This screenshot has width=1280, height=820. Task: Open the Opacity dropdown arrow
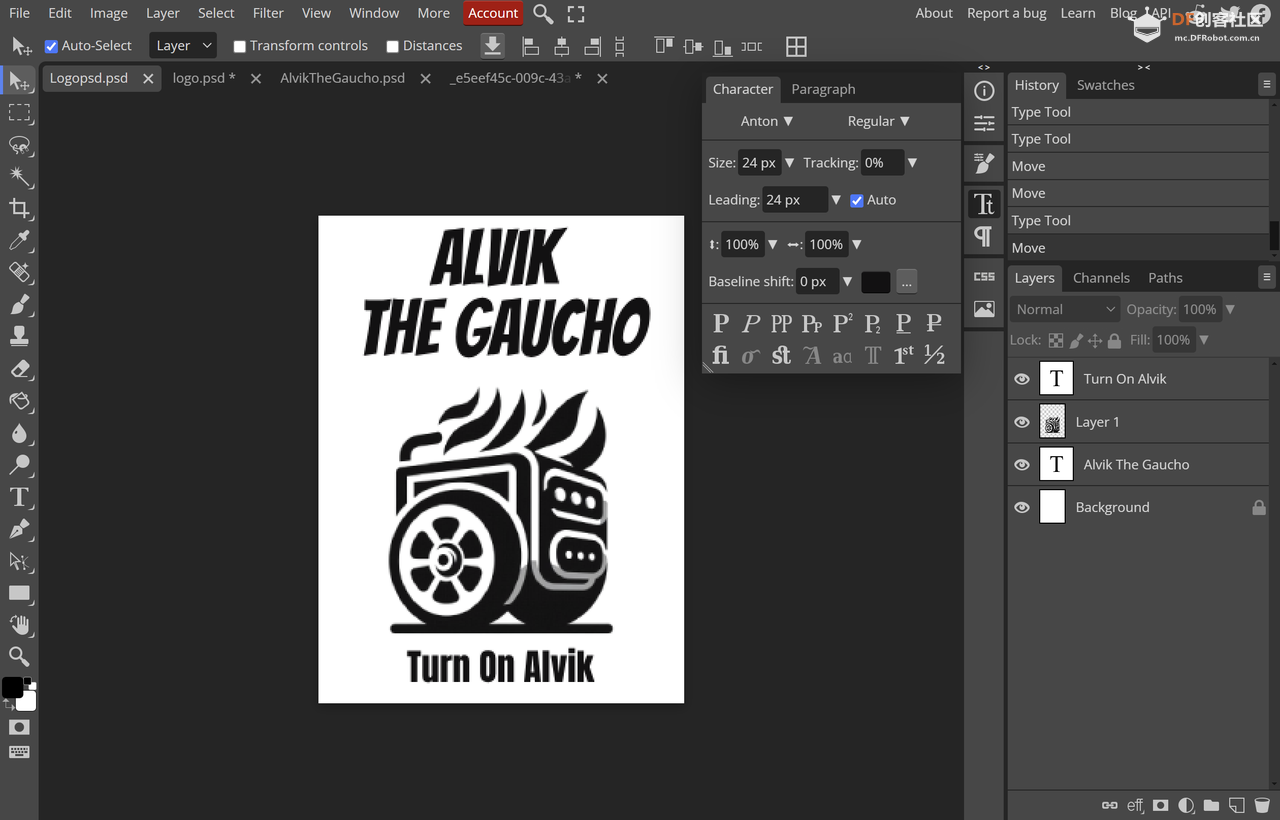1230,309
